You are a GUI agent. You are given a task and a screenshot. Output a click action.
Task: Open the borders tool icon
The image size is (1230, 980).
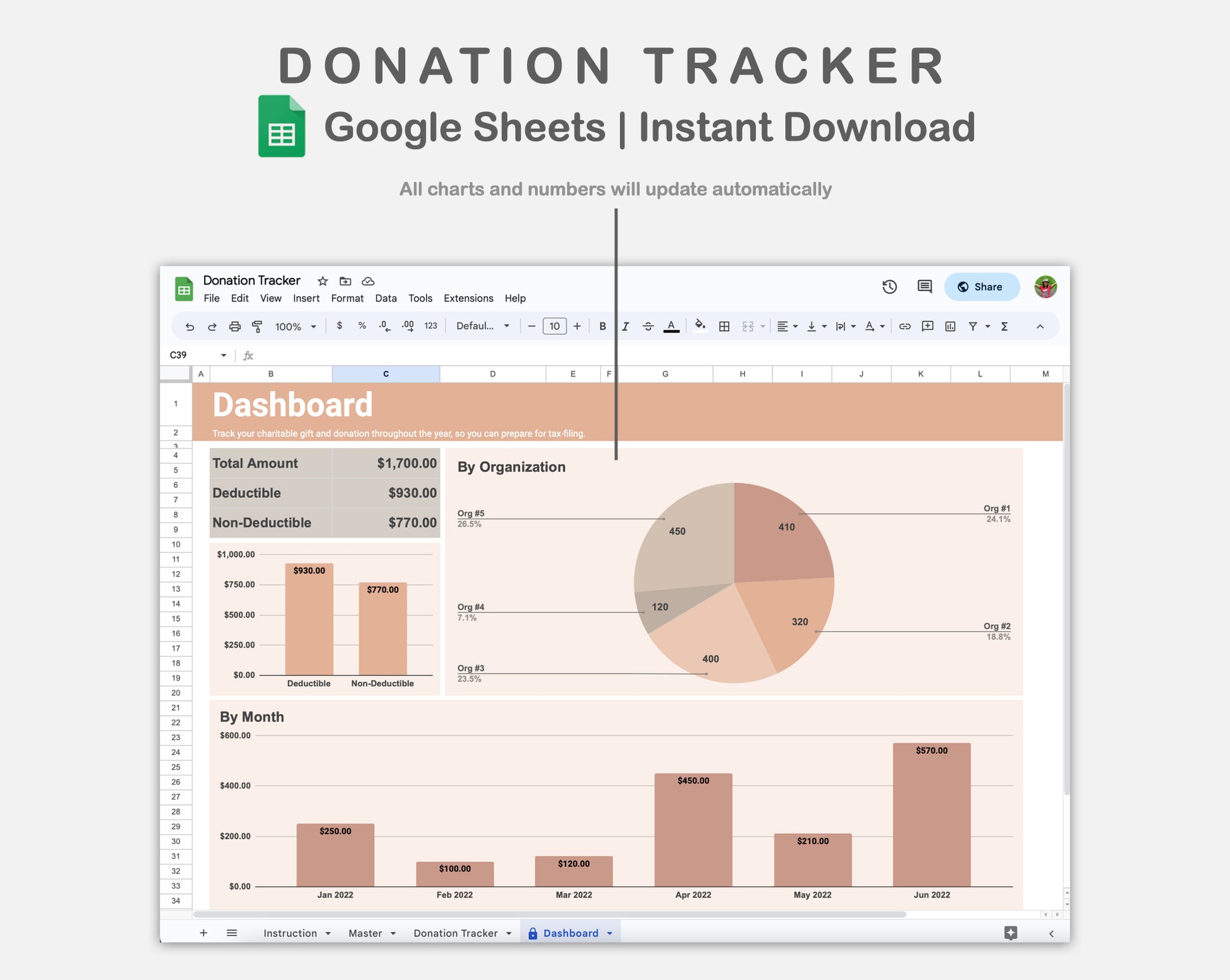(x=724, y=326)
